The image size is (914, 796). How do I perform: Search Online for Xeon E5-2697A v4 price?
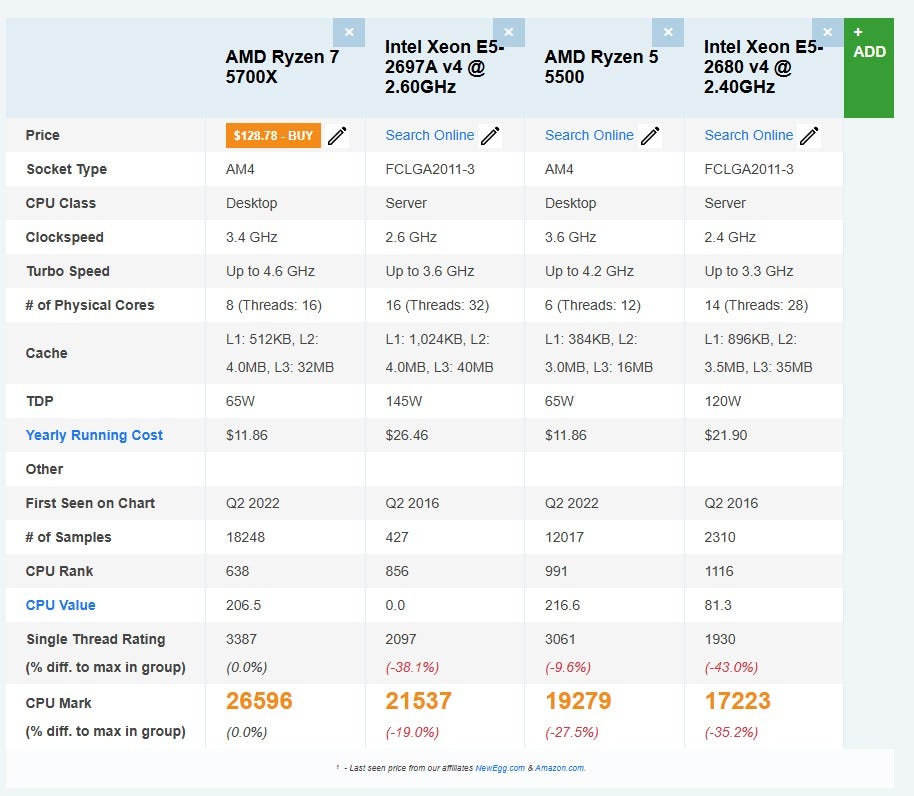(x=430, y=136)
